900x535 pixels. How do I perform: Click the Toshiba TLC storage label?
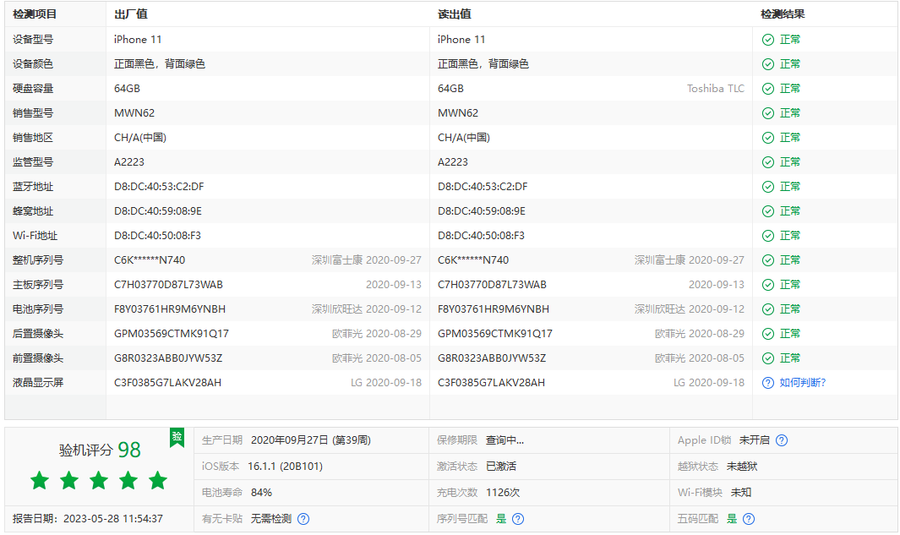(715, 89)
